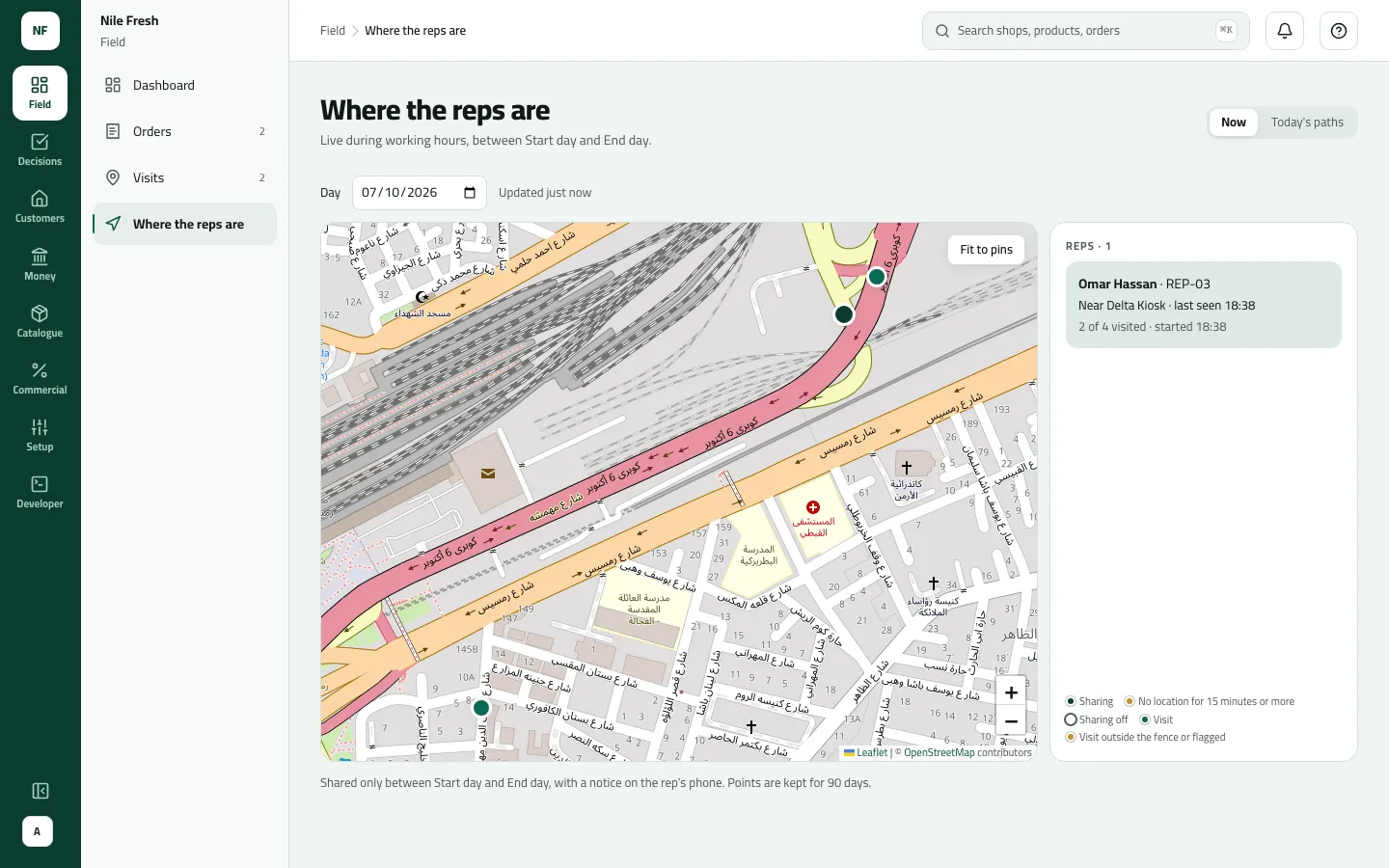The height and width of the screenshot is (868, 1389).
Task: Select the Now view tab
Action: pyautogui.click(x=1234, y=122)
